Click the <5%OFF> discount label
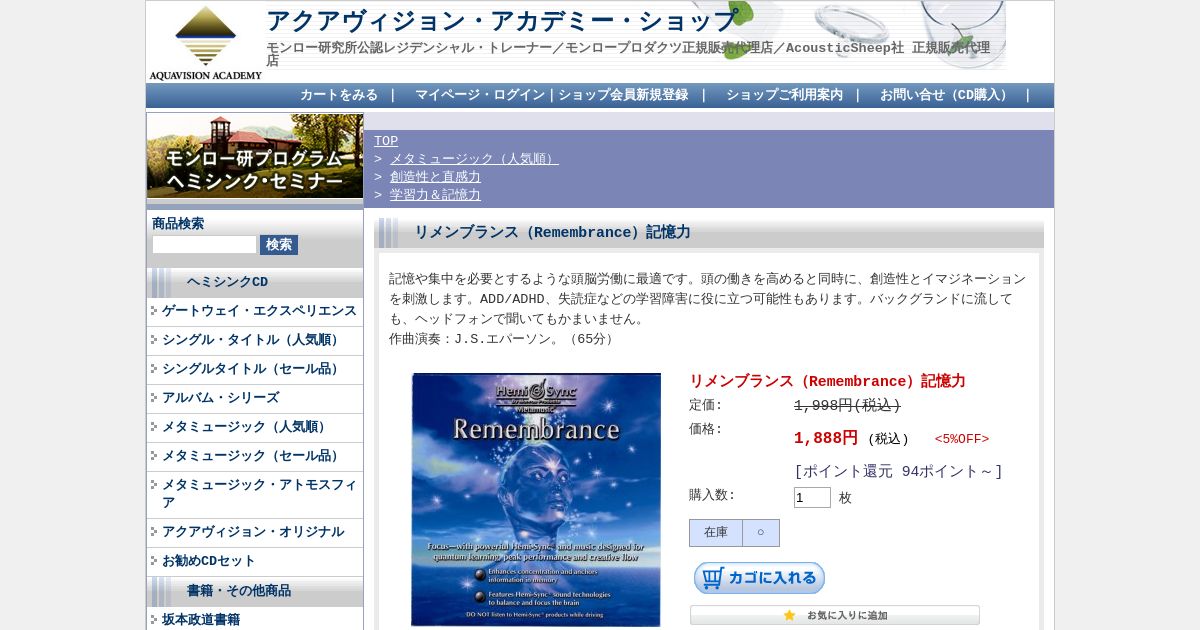 [x=962, y=439]
